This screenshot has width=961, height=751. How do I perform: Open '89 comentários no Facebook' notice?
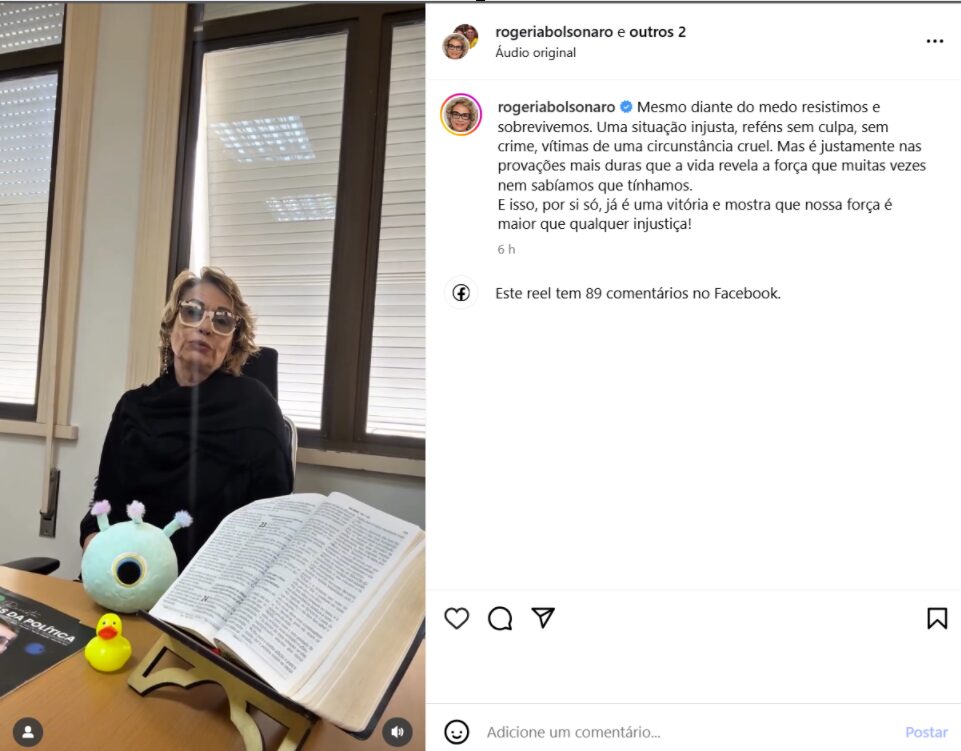point(637,293)
